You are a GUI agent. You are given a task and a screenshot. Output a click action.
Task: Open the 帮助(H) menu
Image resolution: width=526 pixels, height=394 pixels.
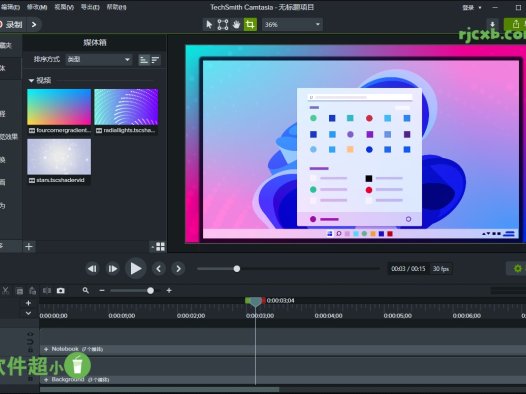coord(116,7)
